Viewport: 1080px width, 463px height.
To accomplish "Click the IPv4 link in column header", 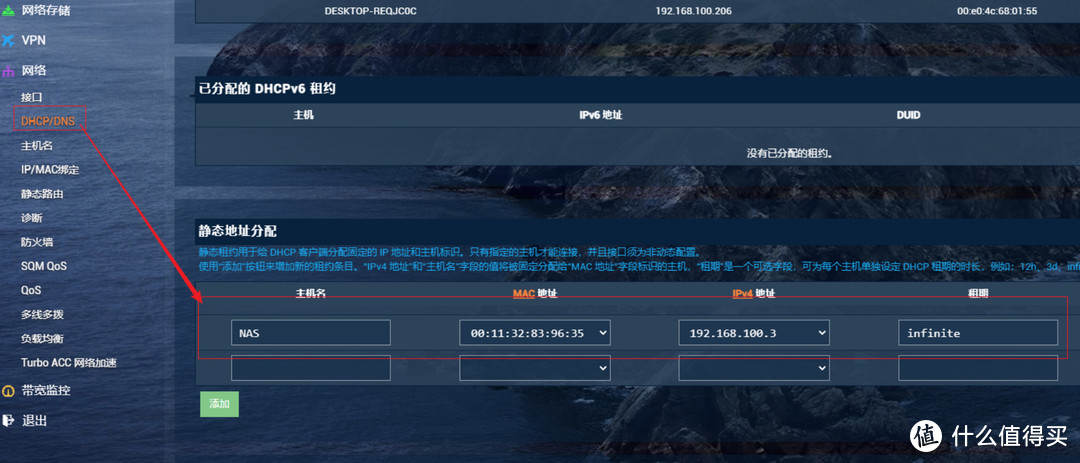I will pos(742,294).
